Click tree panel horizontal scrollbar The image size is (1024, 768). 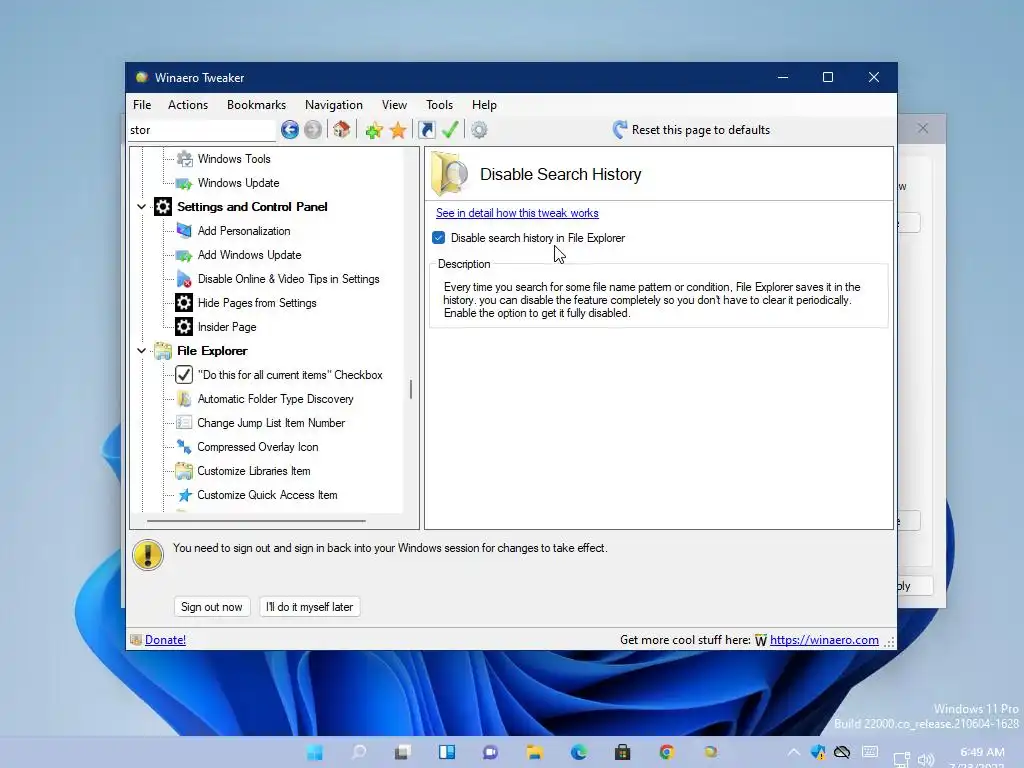click(256, 521)
